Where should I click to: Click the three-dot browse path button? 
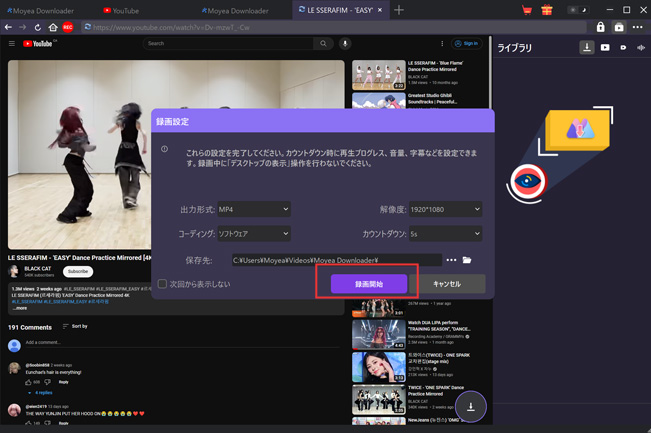(x=451, y=260)
